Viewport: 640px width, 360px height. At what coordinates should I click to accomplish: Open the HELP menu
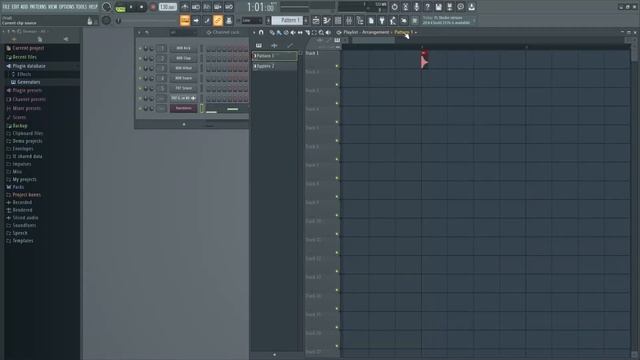click(93, 7)
